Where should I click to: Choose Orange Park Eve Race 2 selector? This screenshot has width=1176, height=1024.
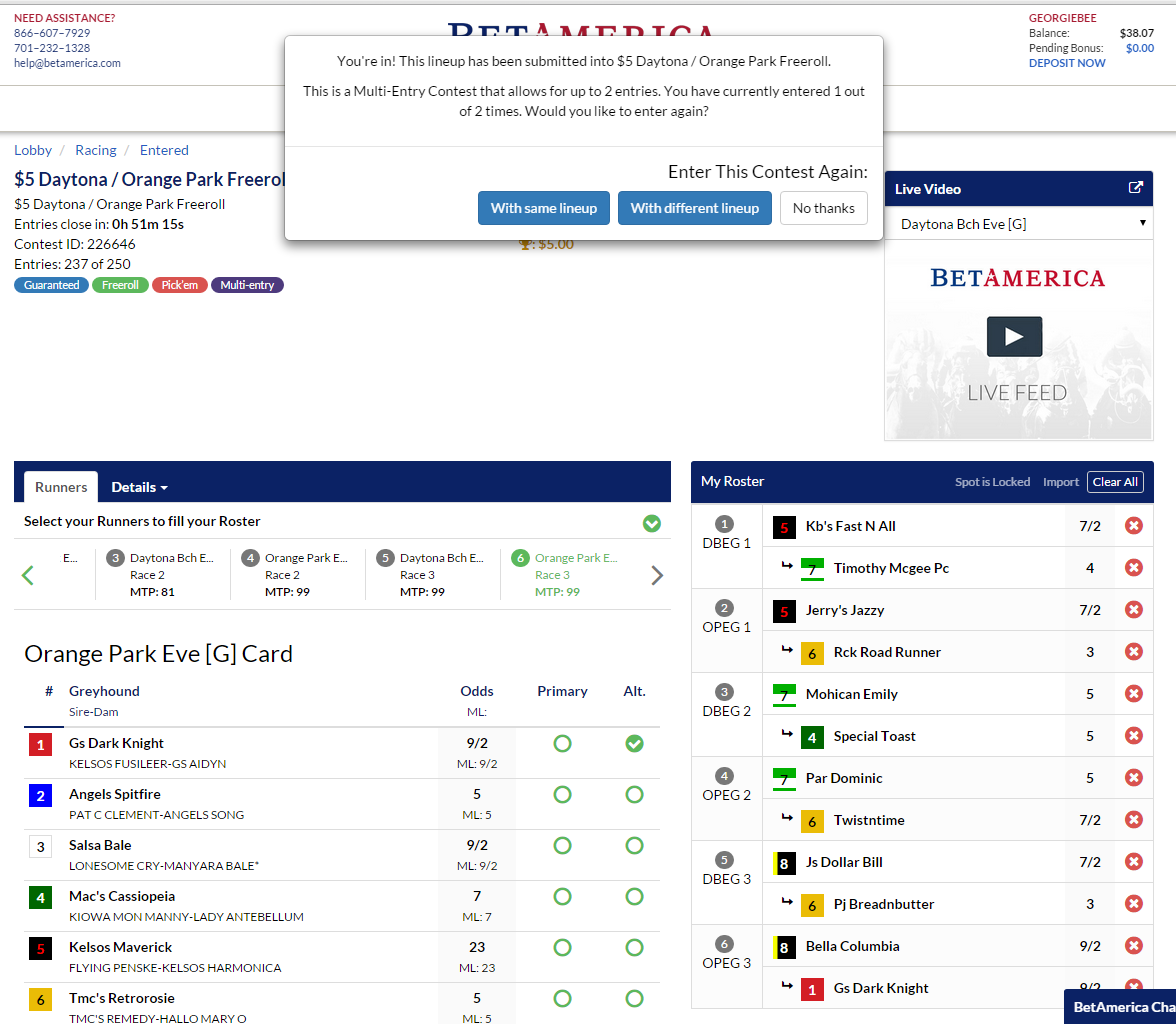pos(297,575)
